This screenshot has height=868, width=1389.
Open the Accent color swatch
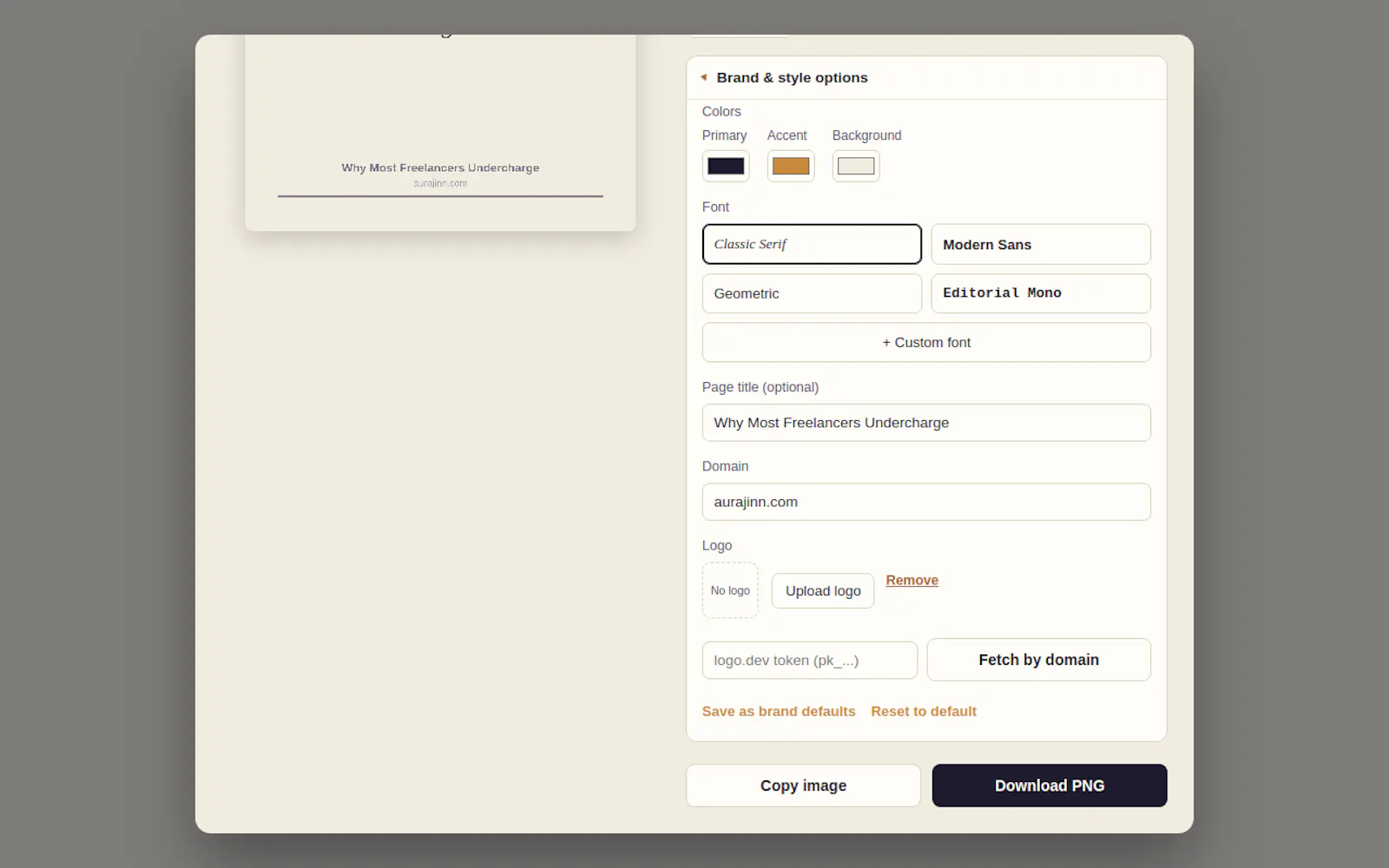[x=791, y=166]
